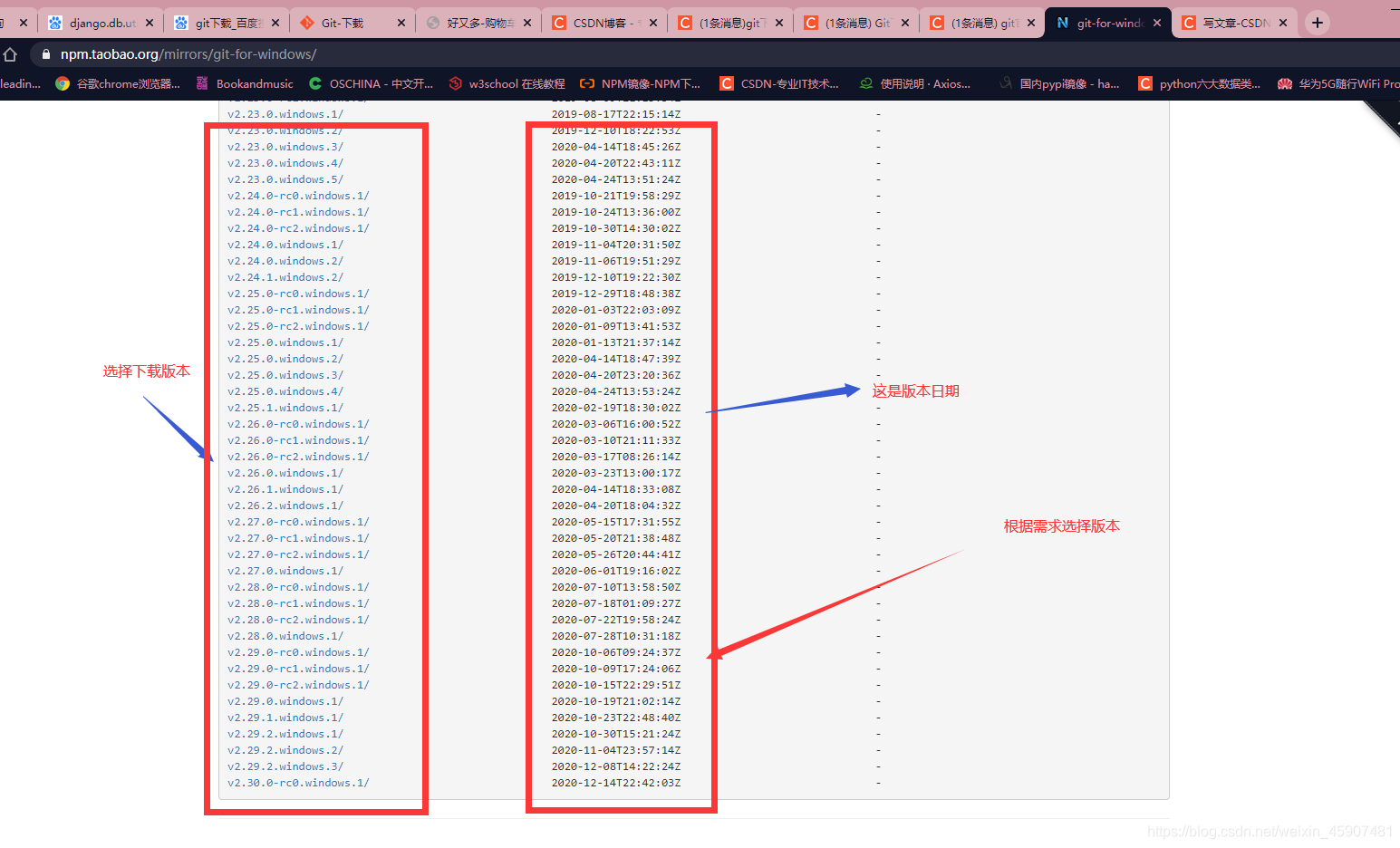Close the 好又多-购物车 tab
This screenshot has width=1400, height=848.
(527, 23)
